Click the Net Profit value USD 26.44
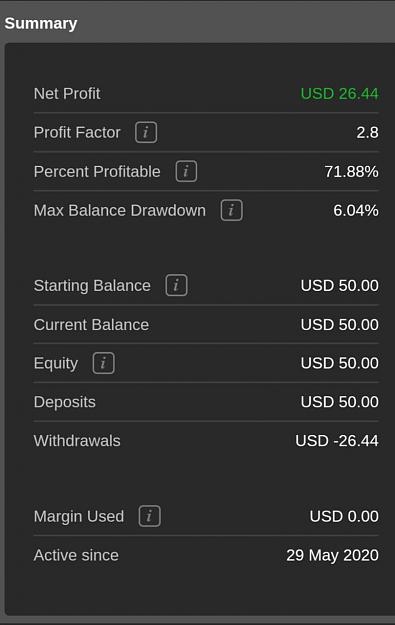This screenshot has width=395, height=625. 339,94
